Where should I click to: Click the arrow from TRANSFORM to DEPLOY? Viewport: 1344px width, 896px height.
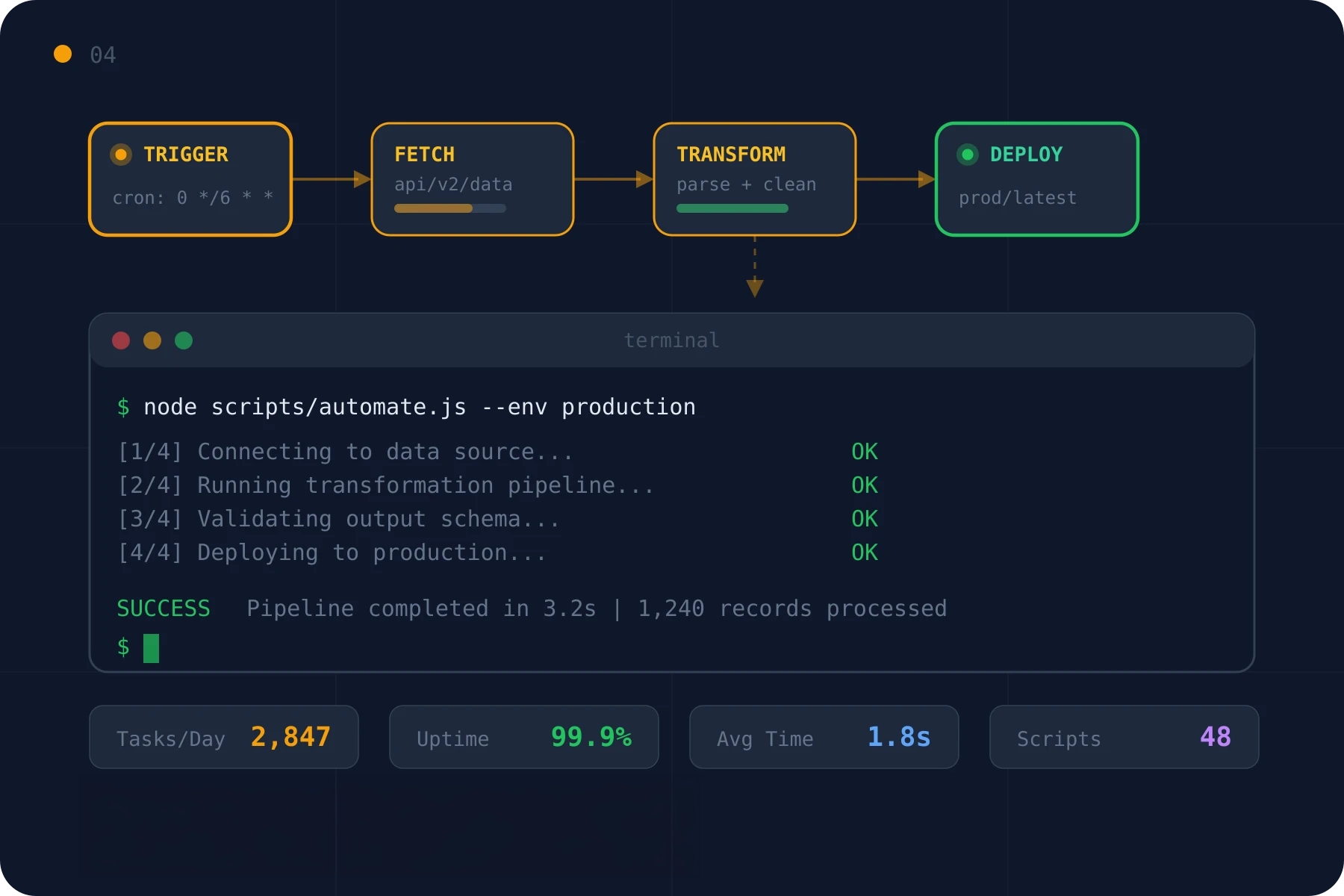[x=896, y=179]
